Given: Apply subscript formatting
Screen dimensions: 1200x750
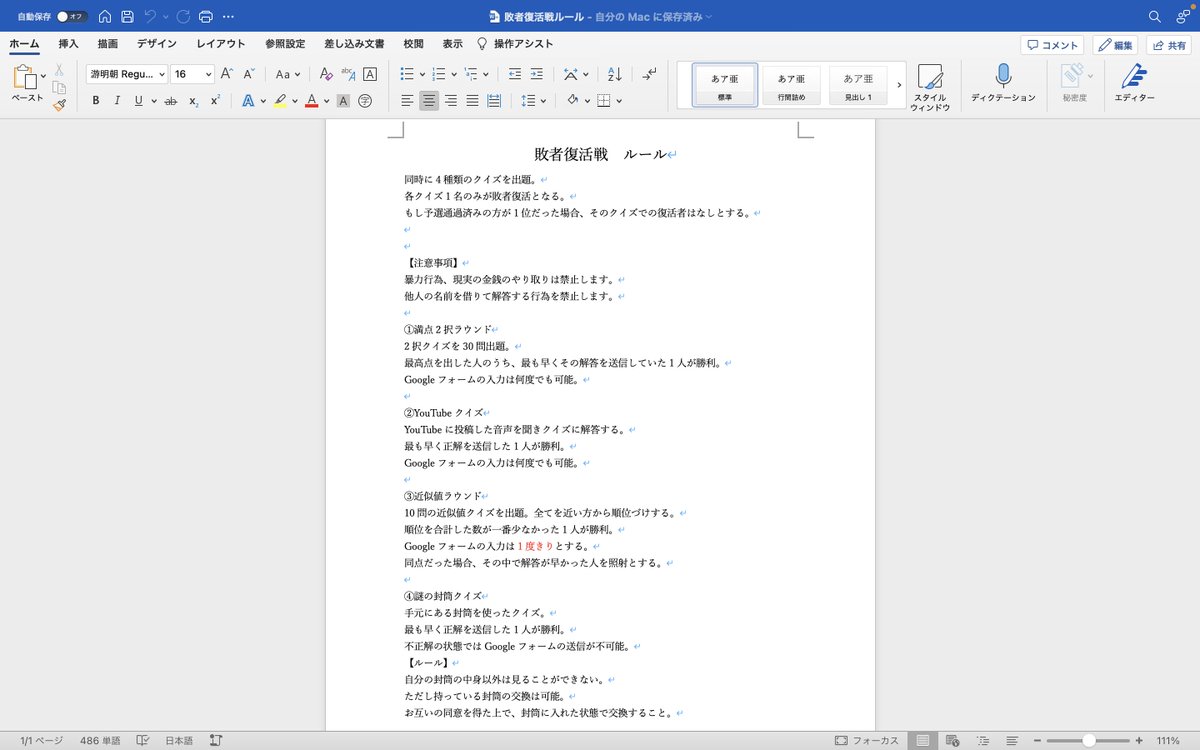Looking at the screenshot, I should pyautogui.click(x=193, y=101).
